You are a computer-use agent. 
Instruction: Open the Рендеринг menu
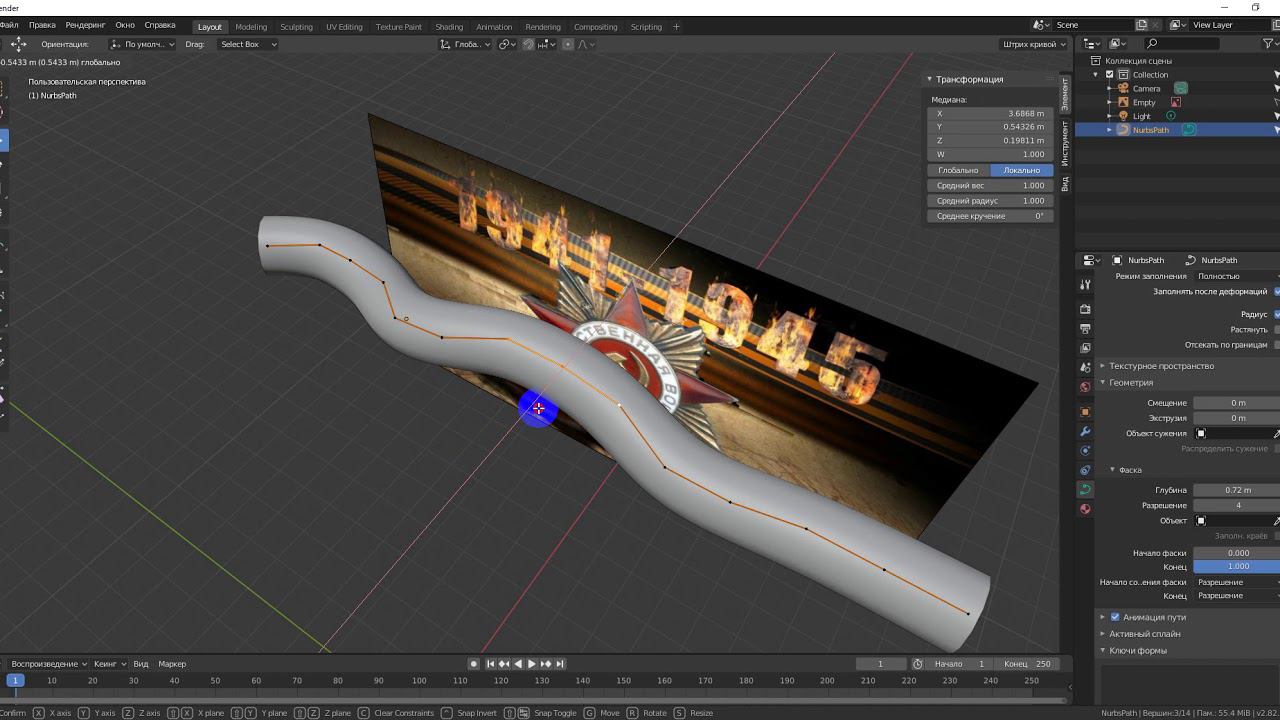pyautogui.click(x=85, y=25)
